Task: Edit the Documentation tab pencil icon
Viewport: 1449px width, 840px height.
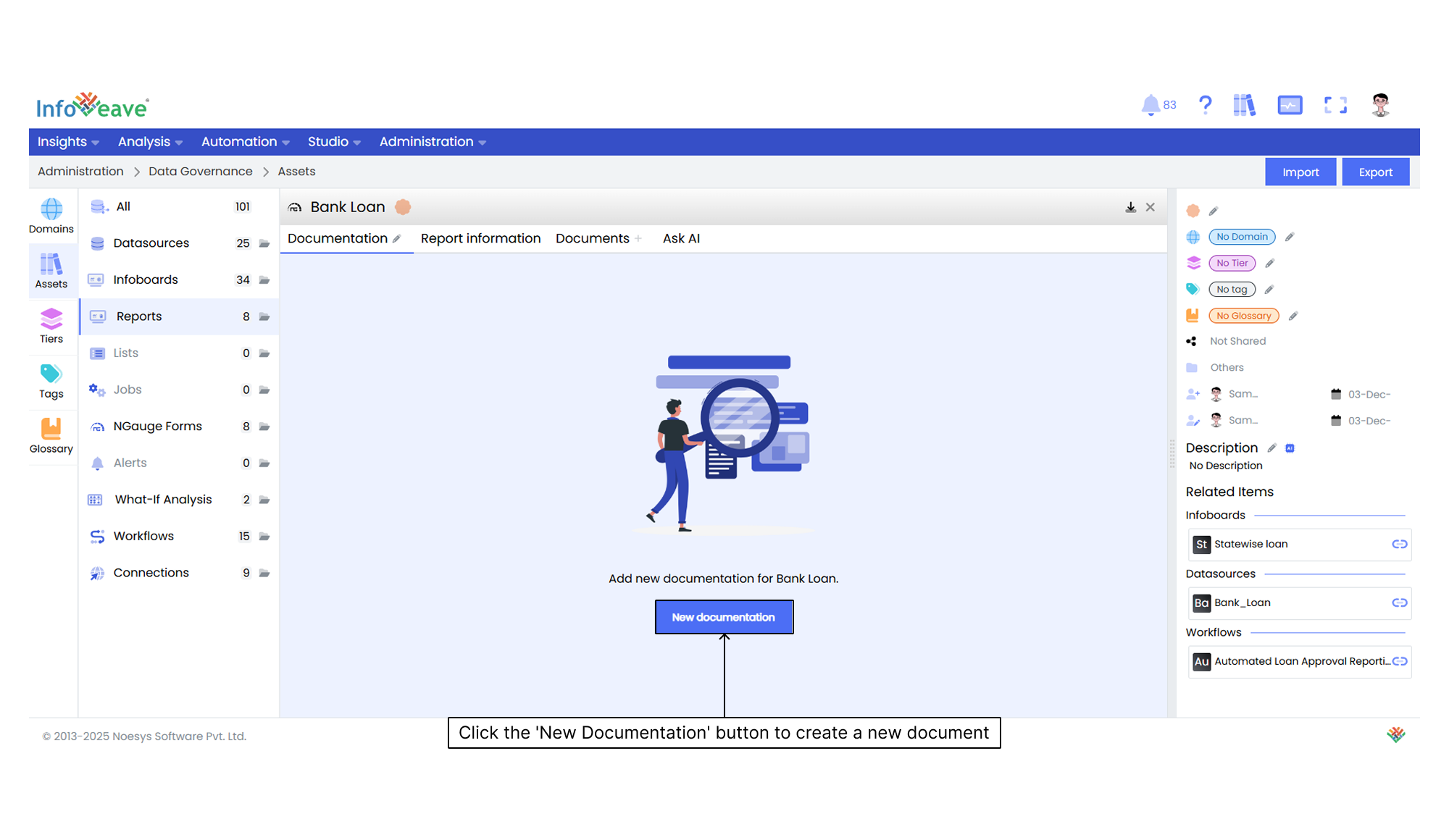Action: 397,239
